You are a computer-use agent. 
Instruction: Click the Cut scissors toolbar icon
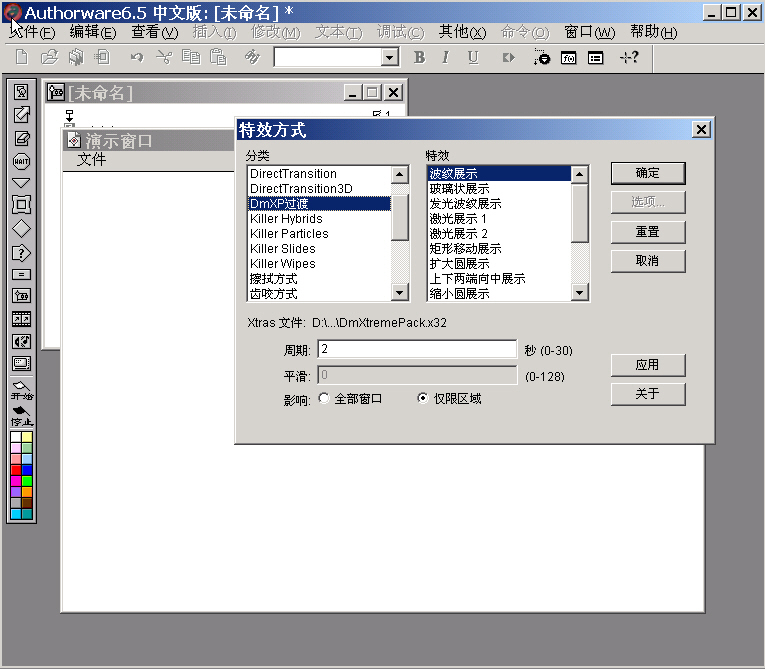[164, 58]
